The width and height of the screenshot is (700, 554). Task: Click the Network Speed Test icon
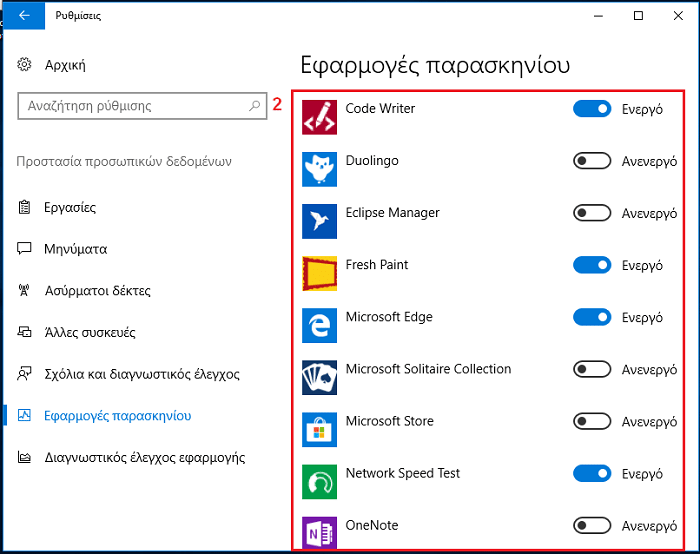(319, 482)
